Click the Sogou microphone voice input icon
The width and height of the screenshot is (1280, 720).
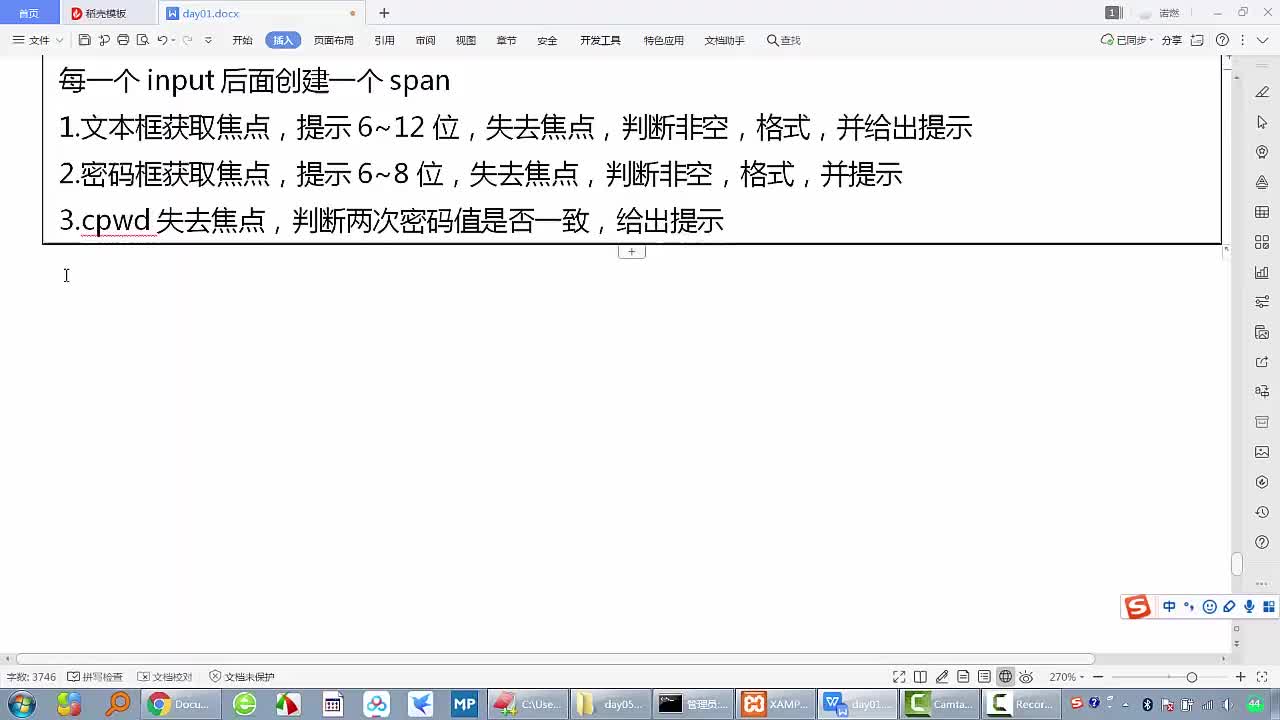(1249, 606)
